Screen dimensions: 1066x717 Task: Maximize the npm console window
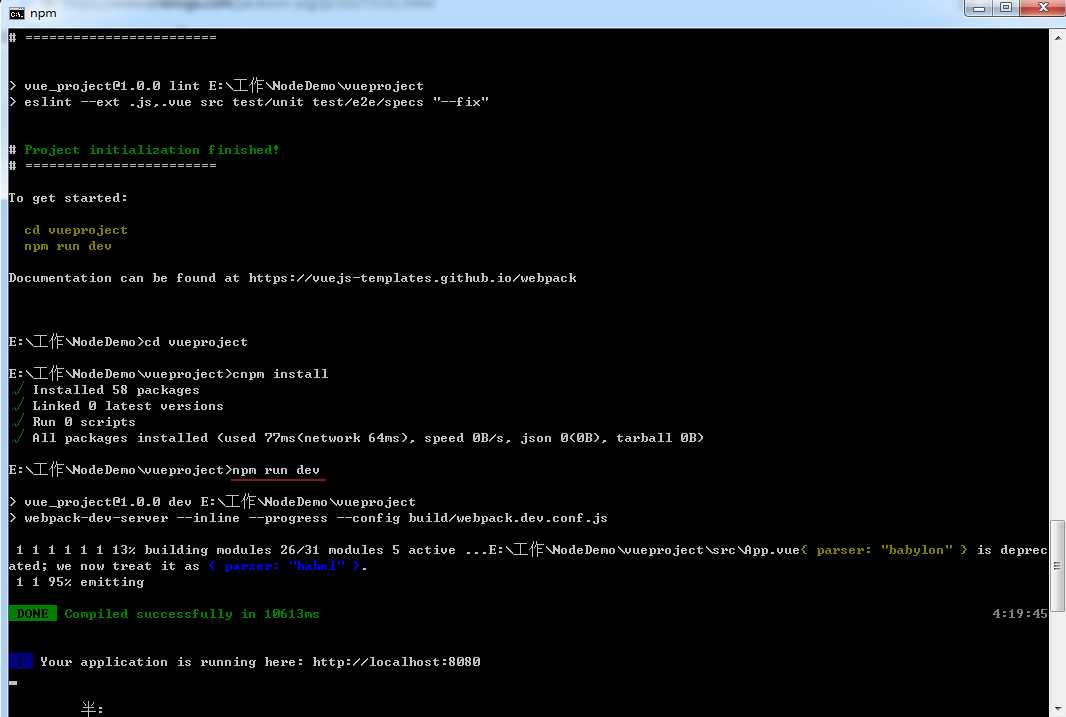tap(1005, 9)
